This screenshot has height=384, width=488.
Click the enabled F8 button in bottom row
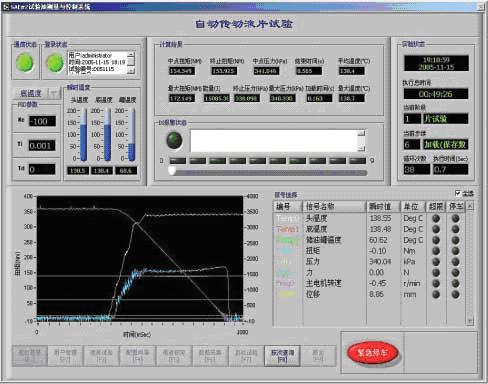coord(282,356)
